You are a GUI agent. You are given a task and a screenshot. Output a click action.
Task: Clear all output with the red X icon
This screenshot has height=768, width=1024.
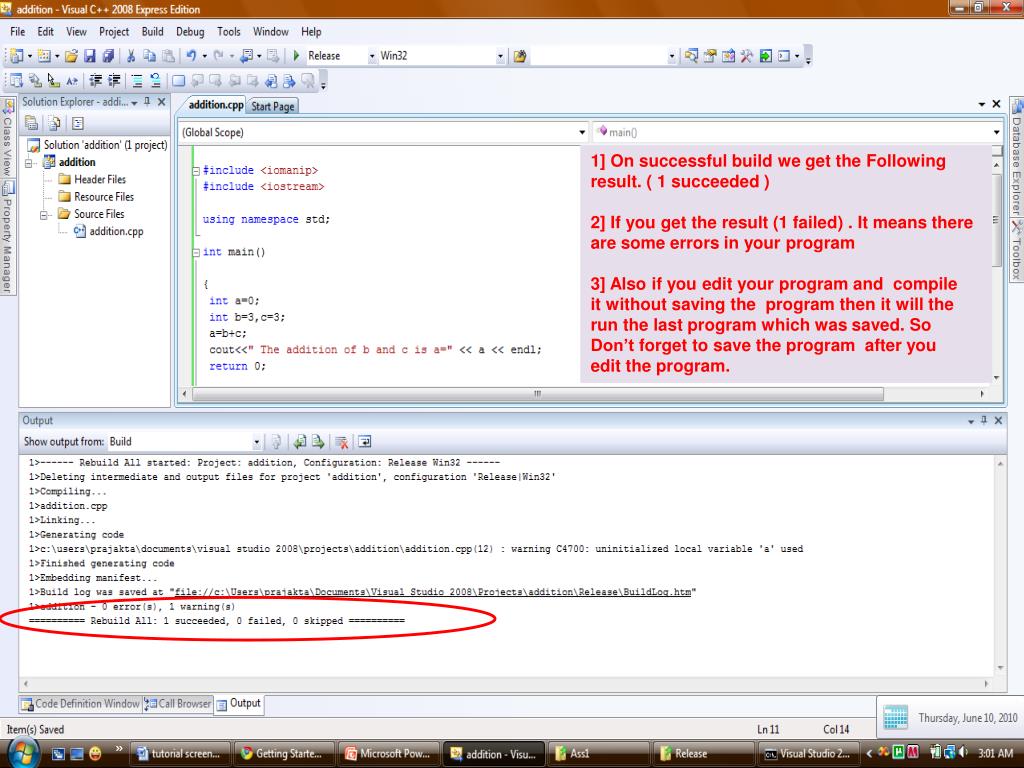tap(341, 442)
